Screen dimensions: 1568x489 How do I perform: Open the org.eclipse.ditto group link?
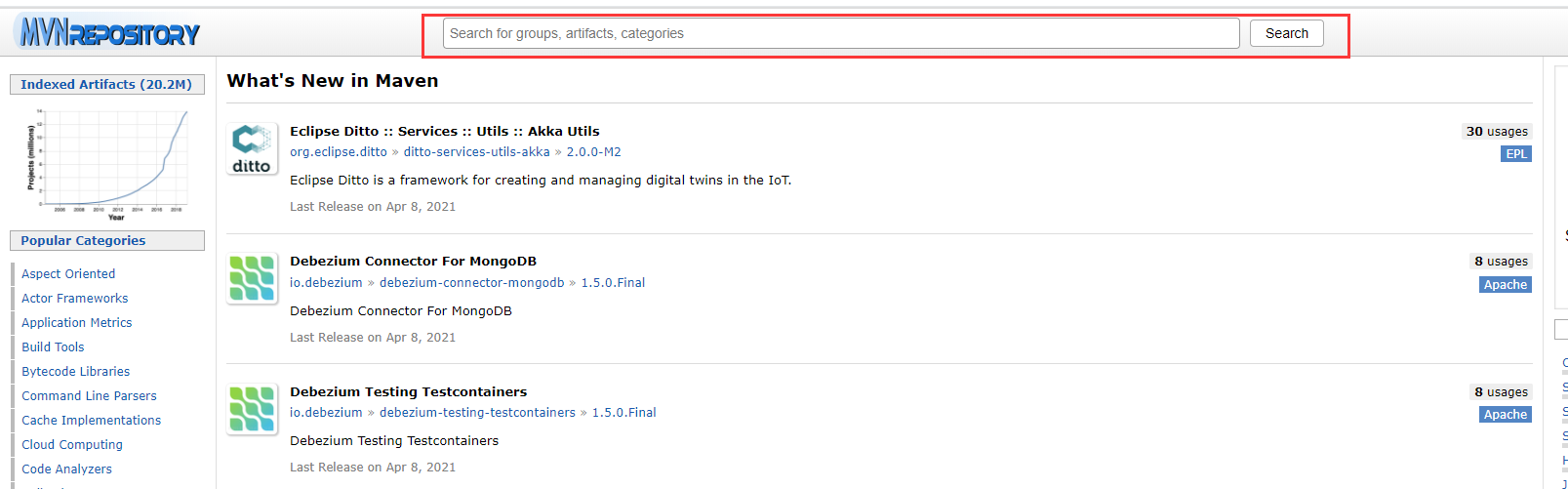coord(339,152)
